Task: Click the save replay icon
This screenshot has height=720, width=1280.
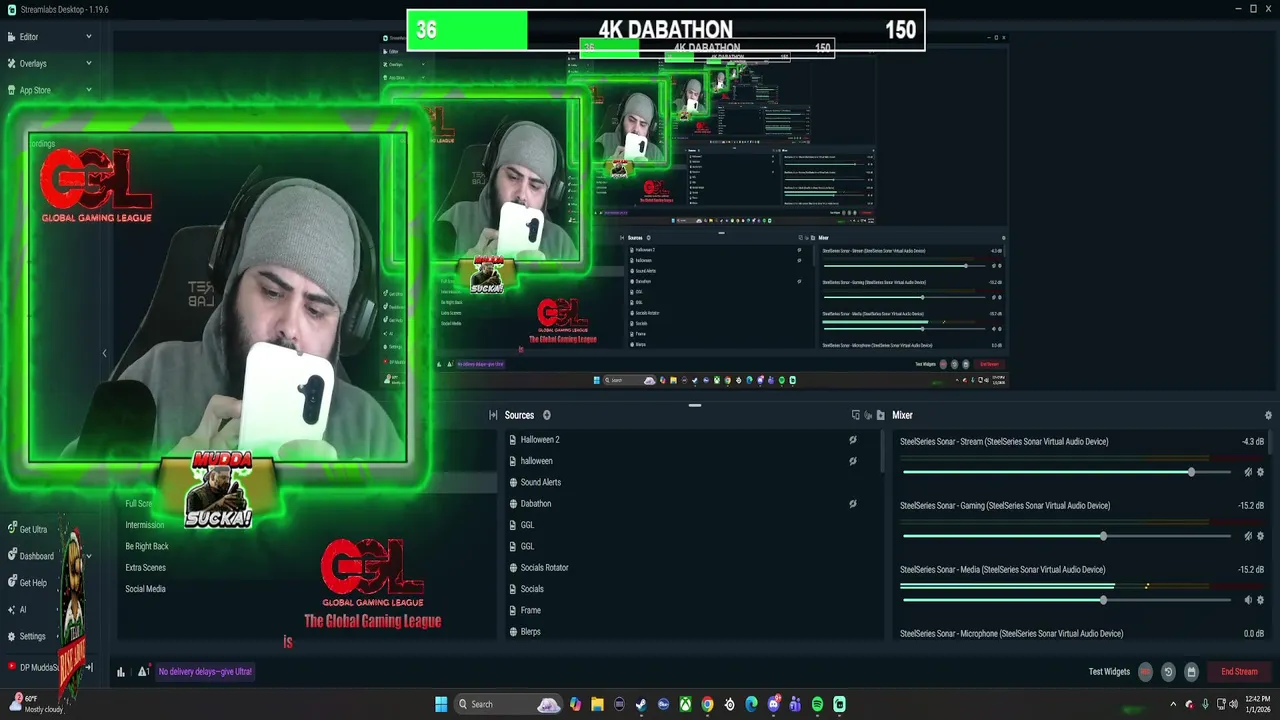Action: [x=1191, y=672]
